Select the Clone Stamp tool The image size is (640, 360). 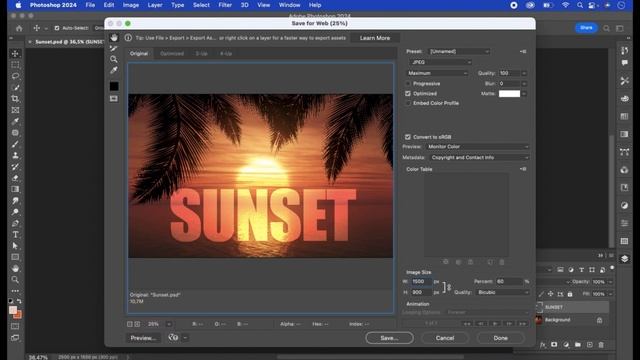coord(15,156)
